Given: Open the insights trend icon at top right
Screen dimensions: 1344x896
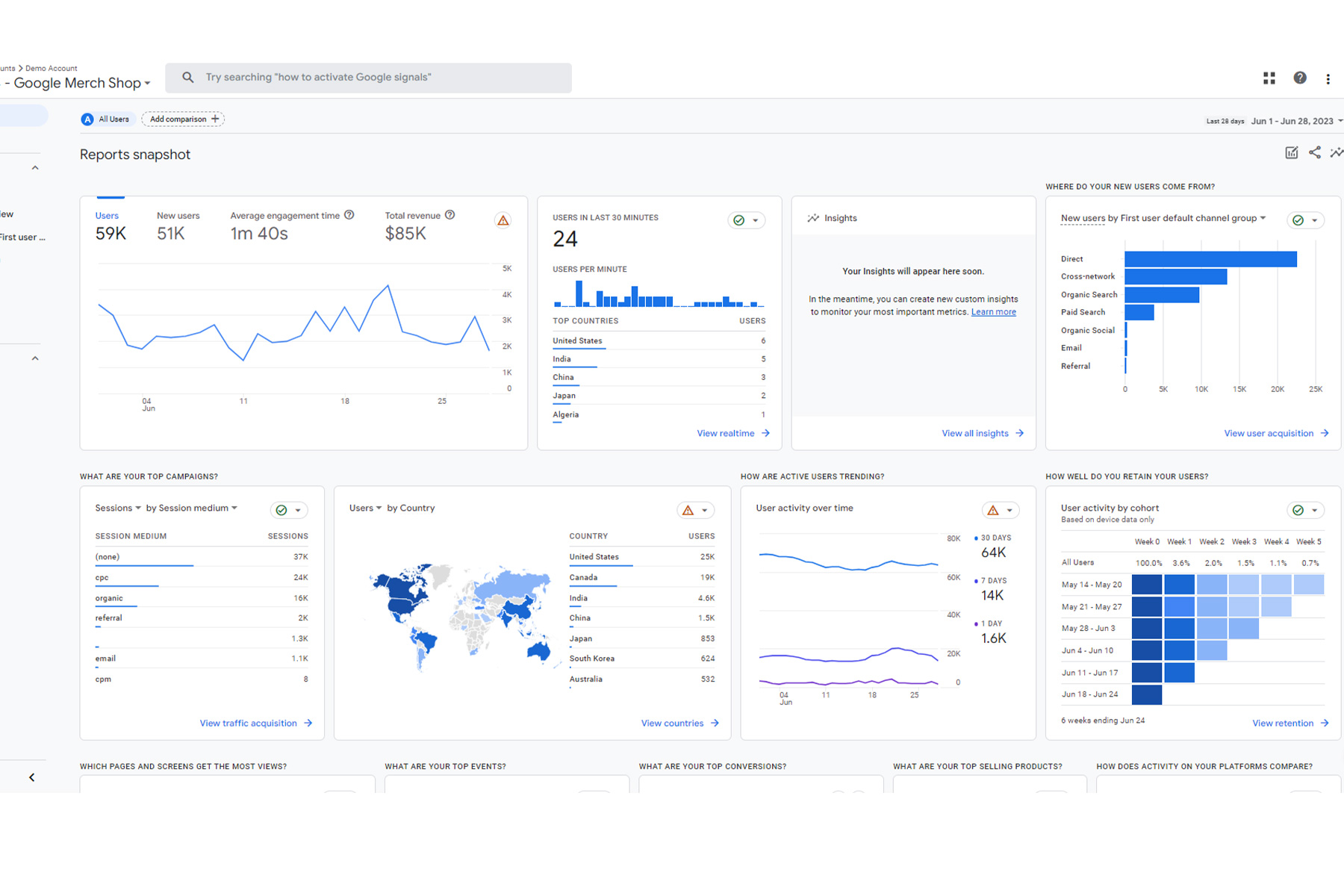Looking at the screenshot, I should pos(1337,152).
